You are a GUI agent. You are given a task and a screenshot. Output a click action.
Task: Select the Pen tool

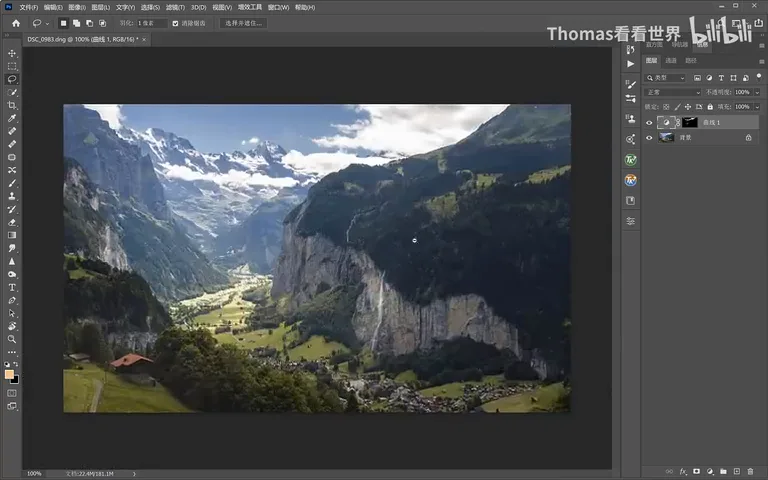tap(12, 300)
